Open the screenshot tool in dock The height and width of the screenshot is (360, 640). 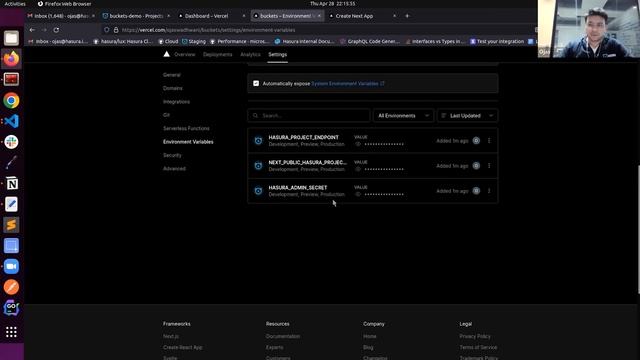coord(11,246)
